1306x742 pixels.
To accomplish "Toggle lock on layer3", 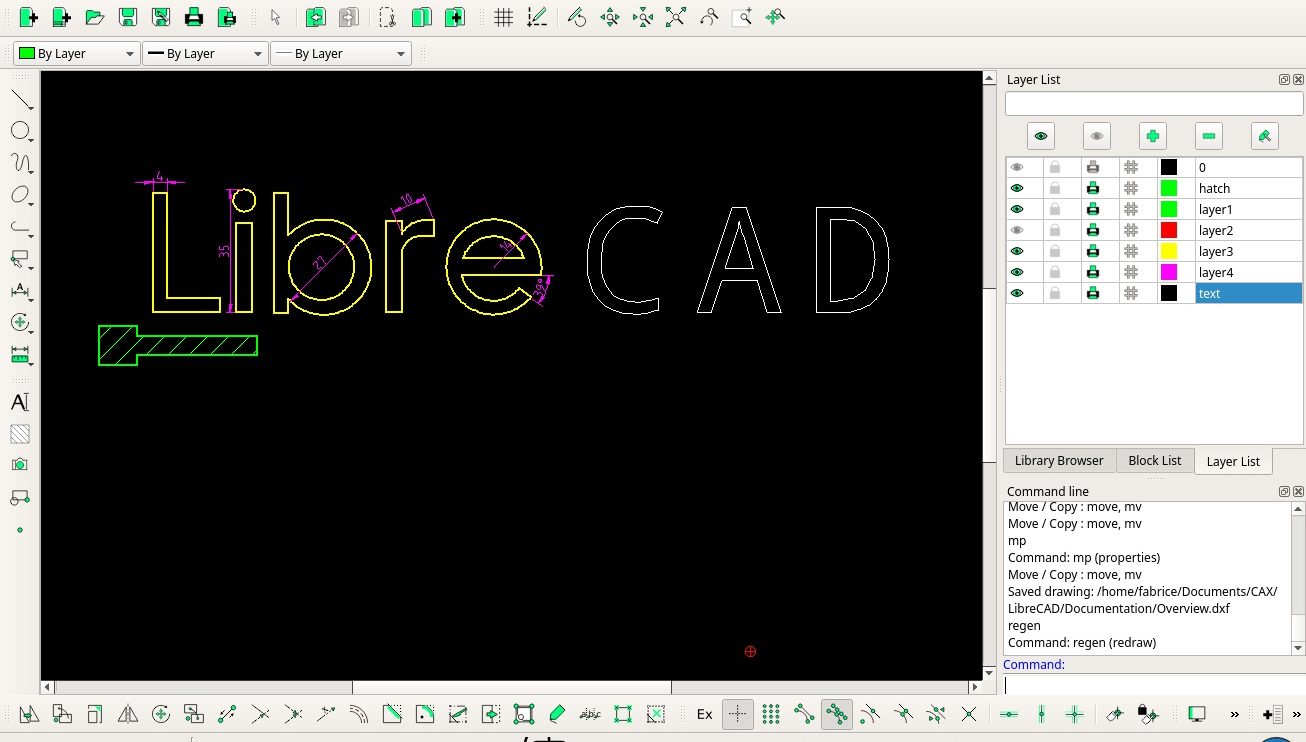I will click(x=1054, y=251).
